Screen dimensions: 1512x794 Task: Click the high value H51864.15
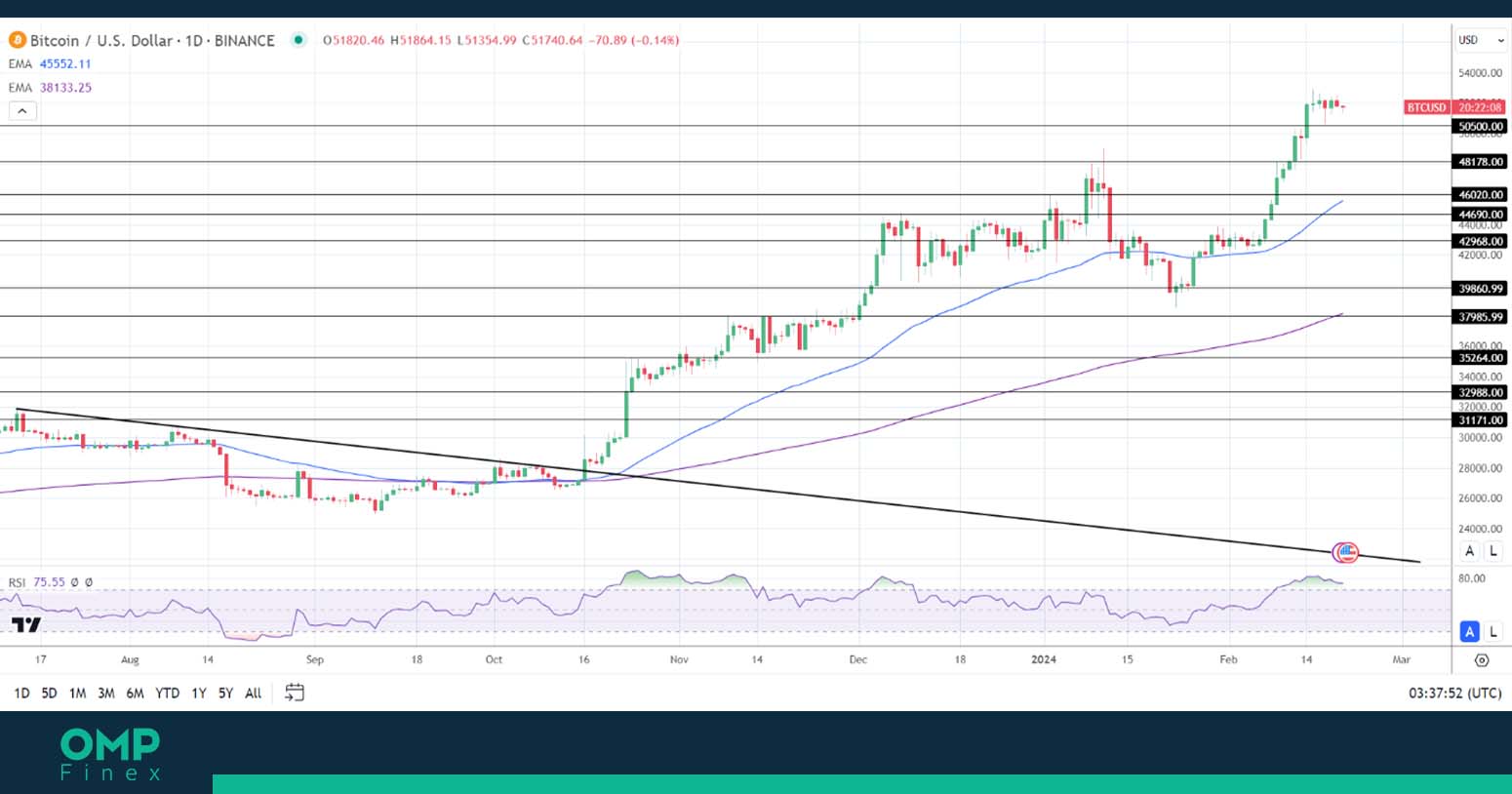(420, 40)
